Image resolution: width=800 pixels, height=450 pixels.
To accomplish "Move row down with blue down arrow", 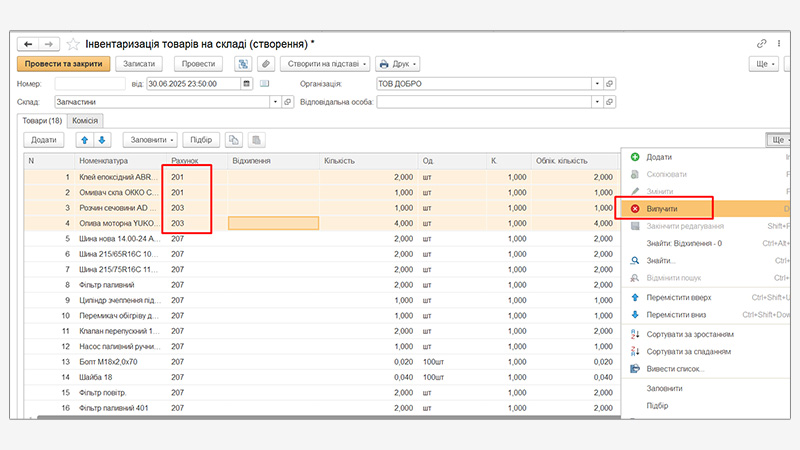I will tap(102, 140).
